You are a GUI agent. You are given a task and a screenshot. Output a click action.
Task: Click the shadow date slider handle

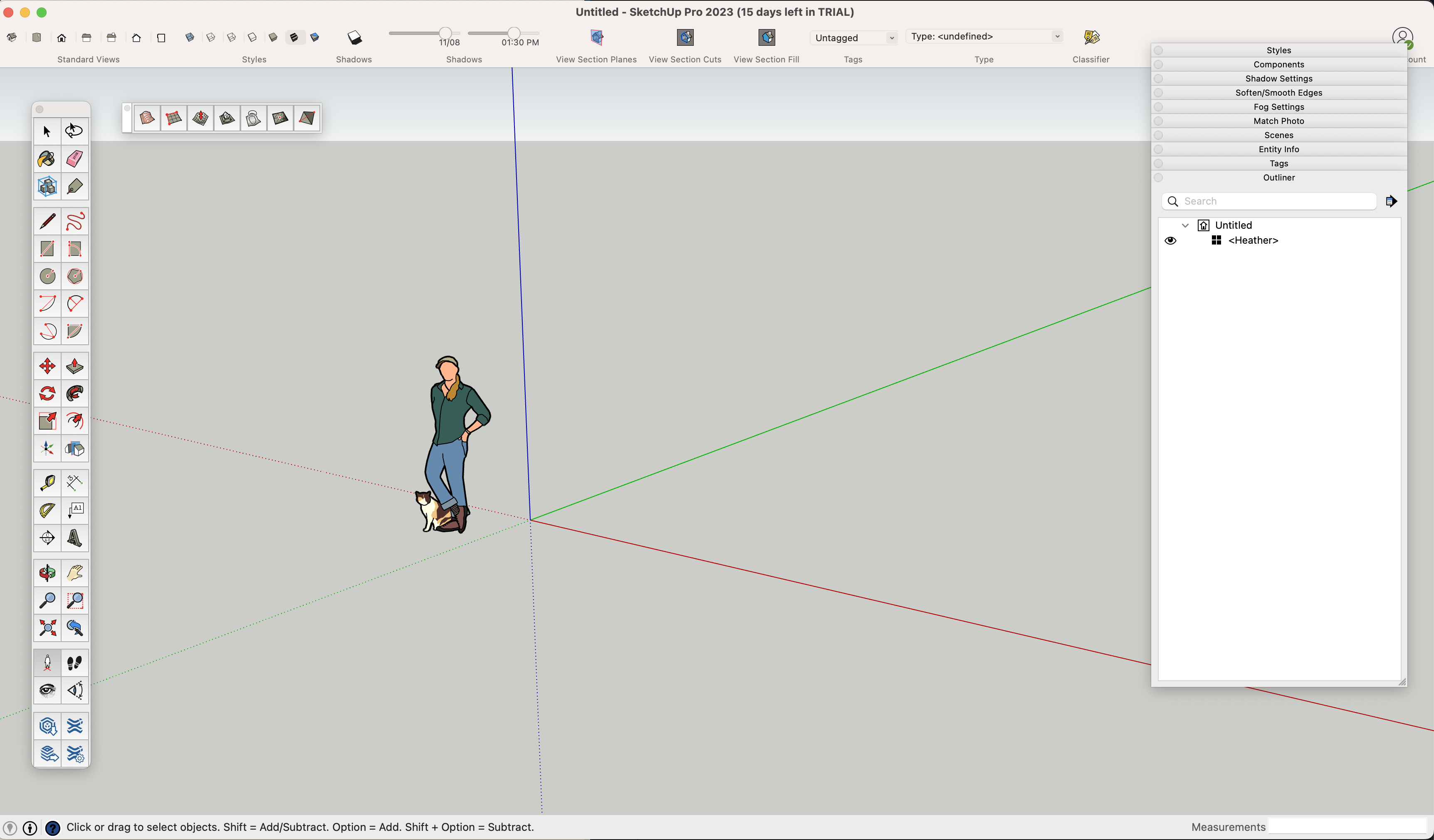coord(445,32)
